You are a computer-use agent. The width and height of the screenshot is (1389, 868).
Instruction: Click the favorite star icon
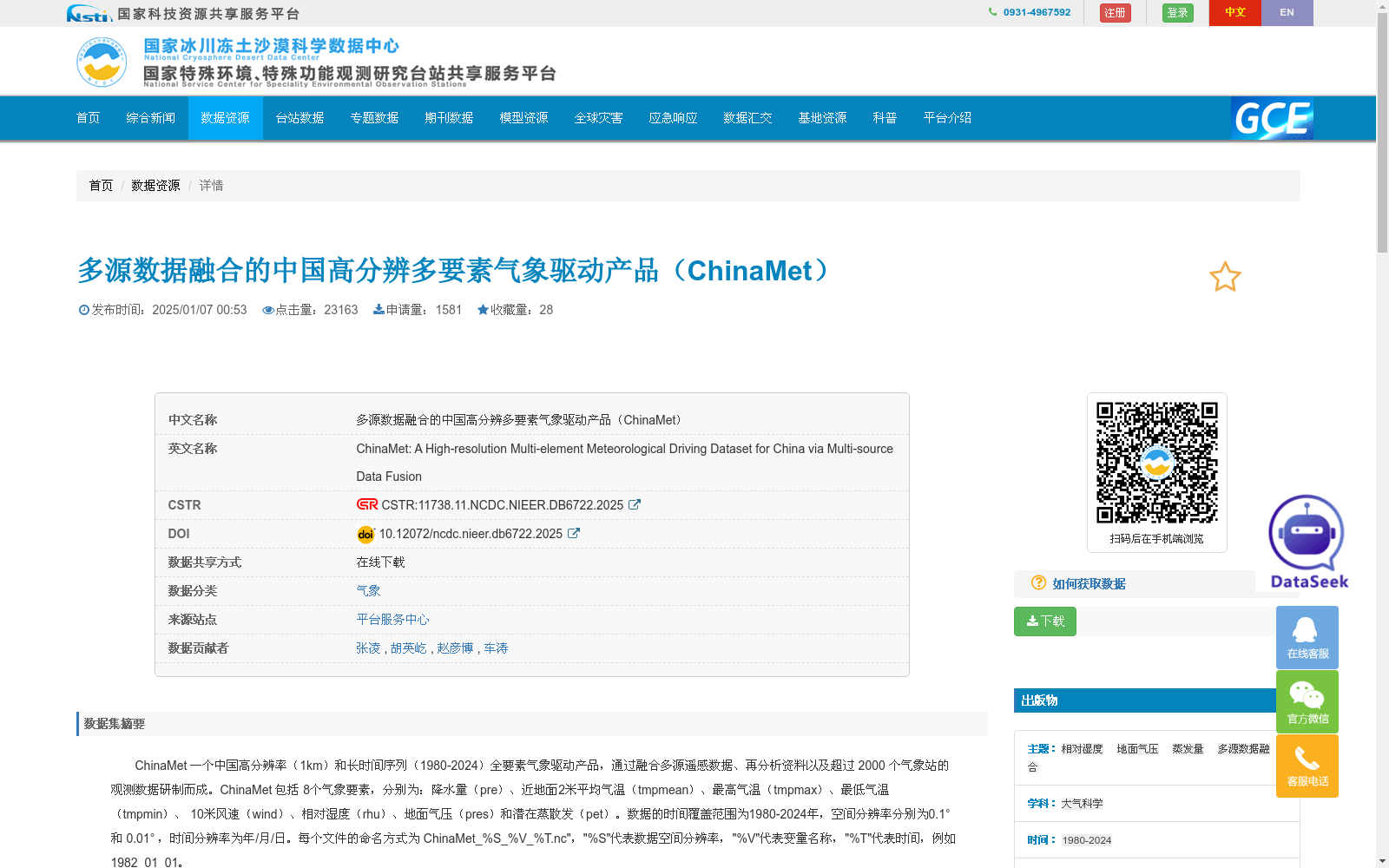point(1225,277)
